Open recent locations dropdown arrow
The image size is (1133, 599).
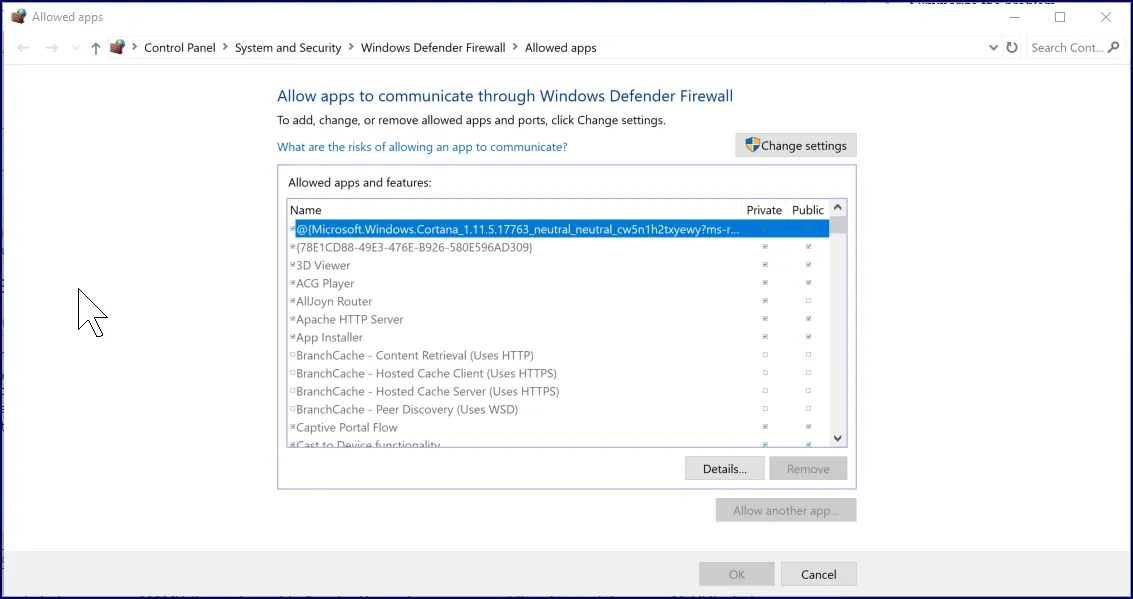coord(75,48)
